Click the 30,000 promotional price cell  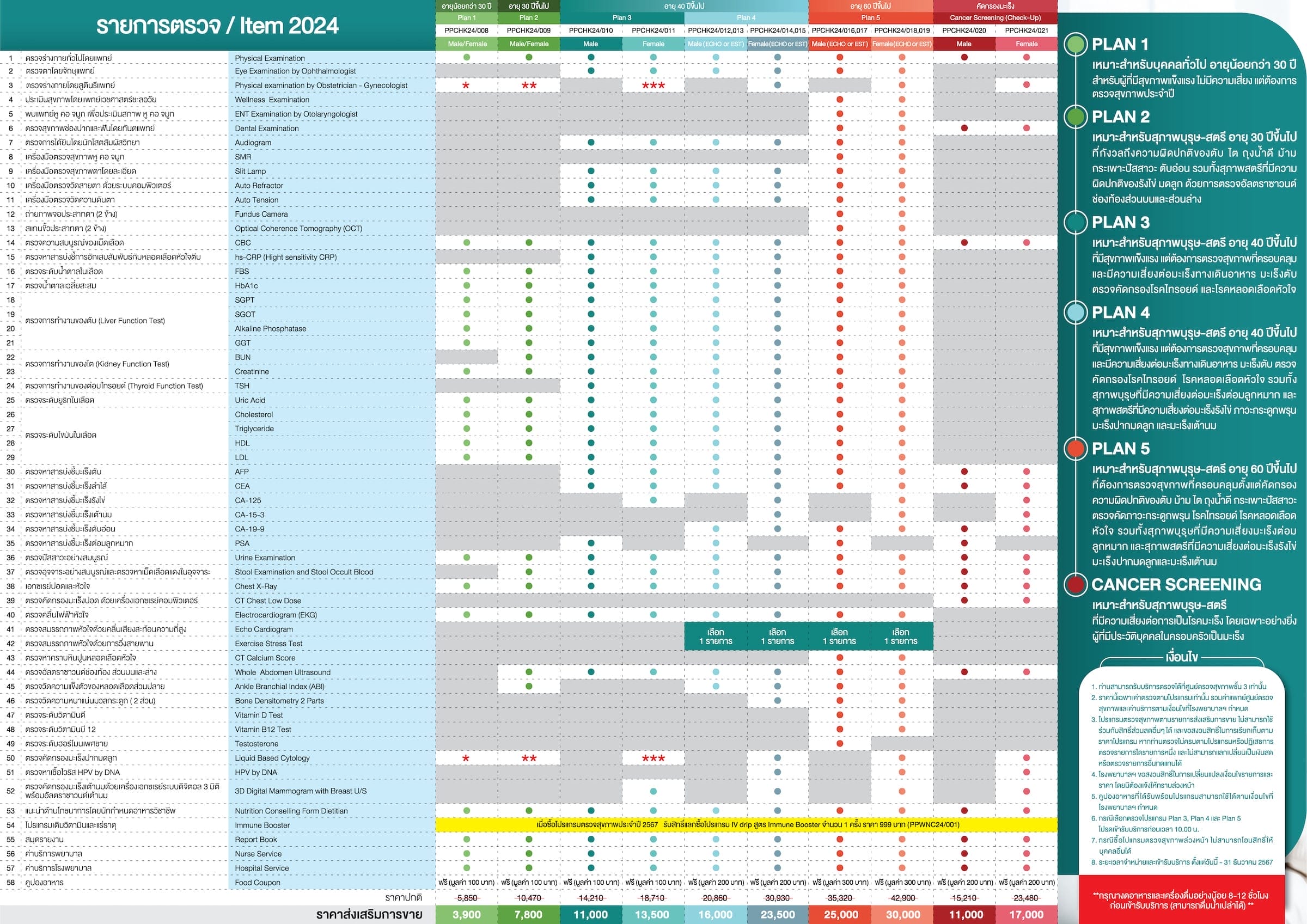902,915
